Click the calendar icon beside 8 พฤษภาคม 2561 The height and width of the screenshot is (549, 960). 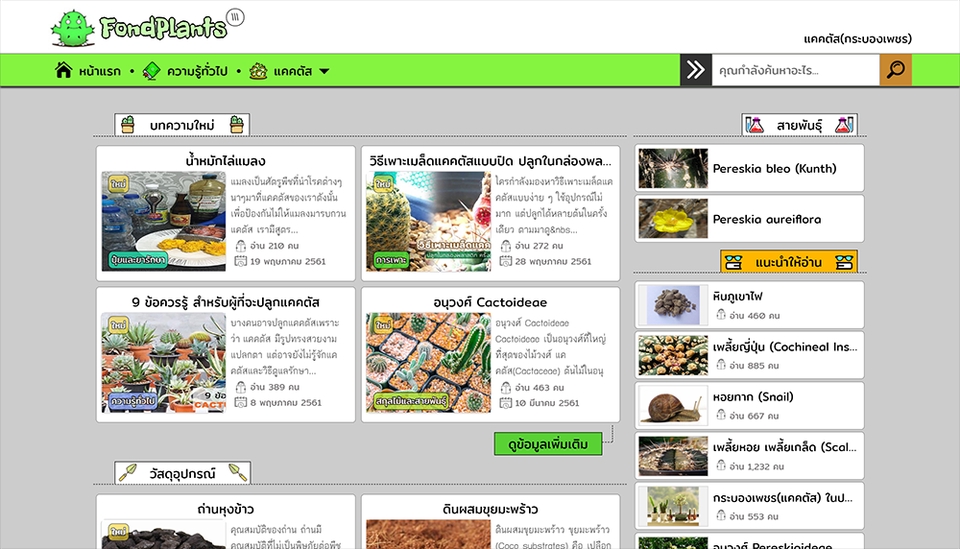point(241,403)
